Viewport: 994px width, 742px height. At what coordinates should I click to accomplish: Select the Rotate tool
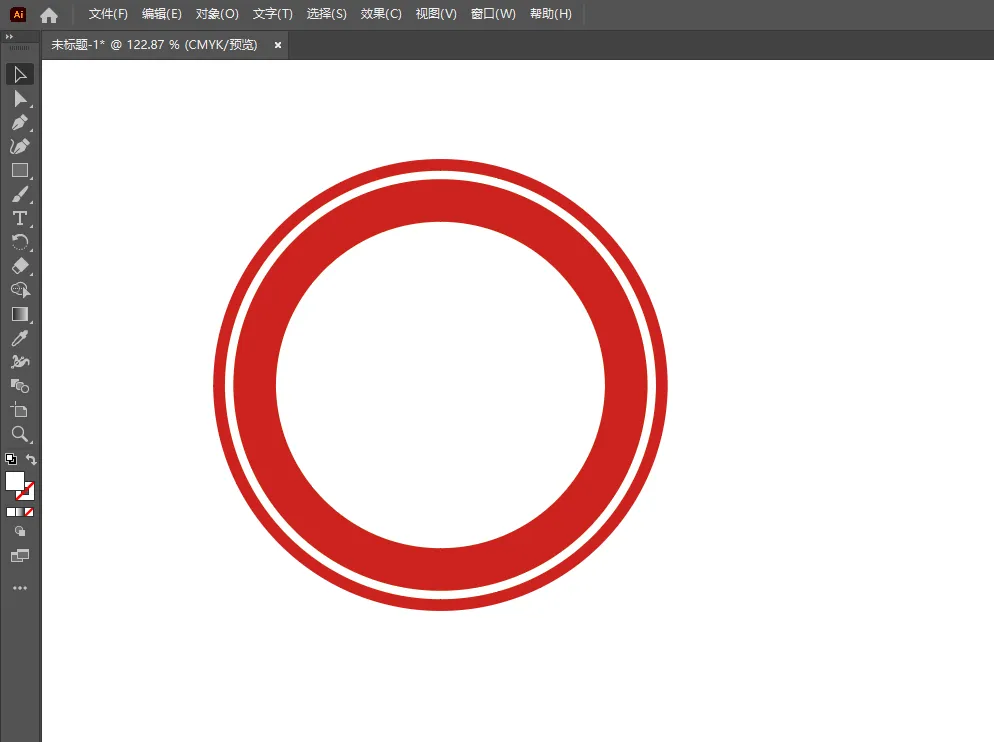coord(20,242)
